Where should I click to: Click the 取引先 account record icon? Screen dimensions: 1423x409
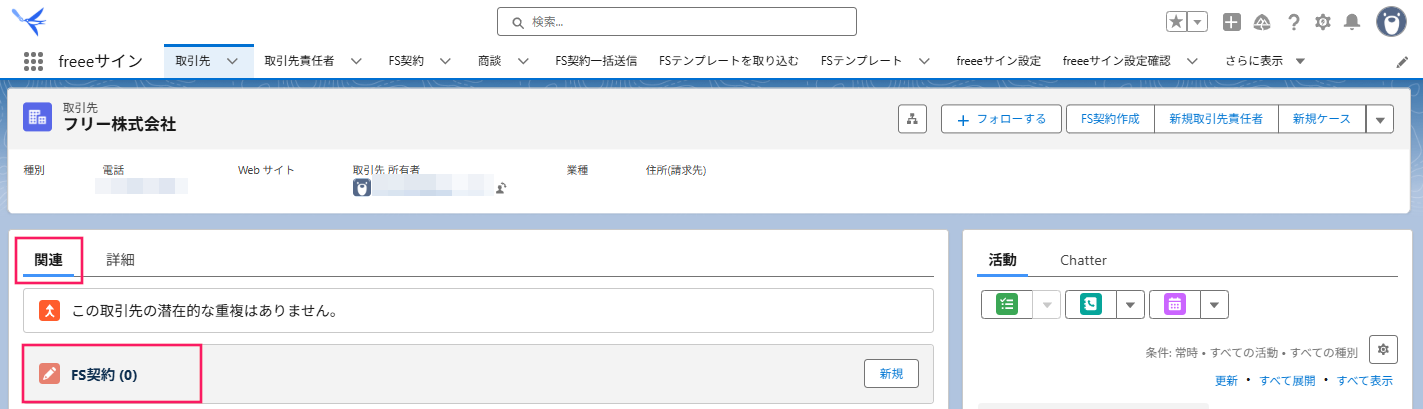click(x=38, y=117)
